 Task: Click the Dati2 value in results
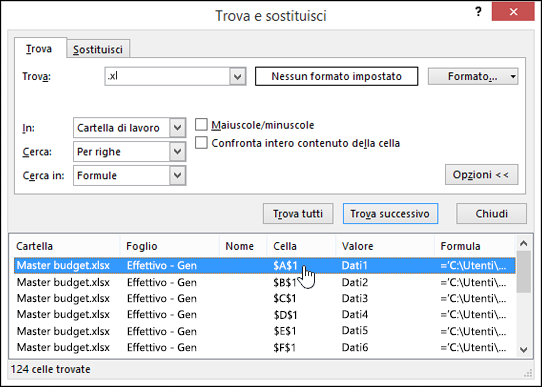click(x=355, y=282)
